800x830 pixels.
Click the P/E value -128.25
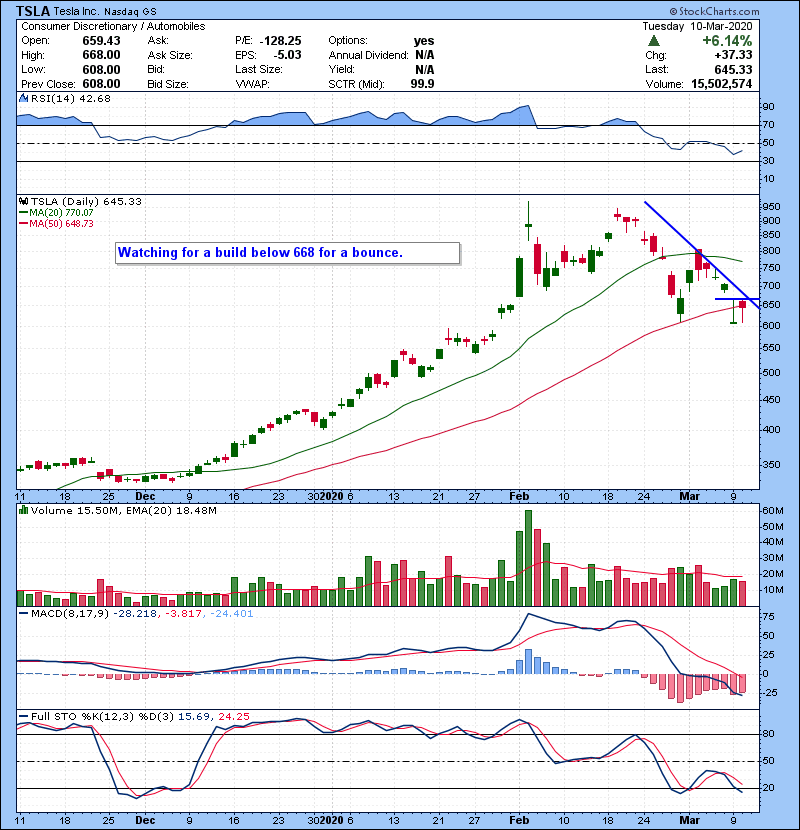281,41
